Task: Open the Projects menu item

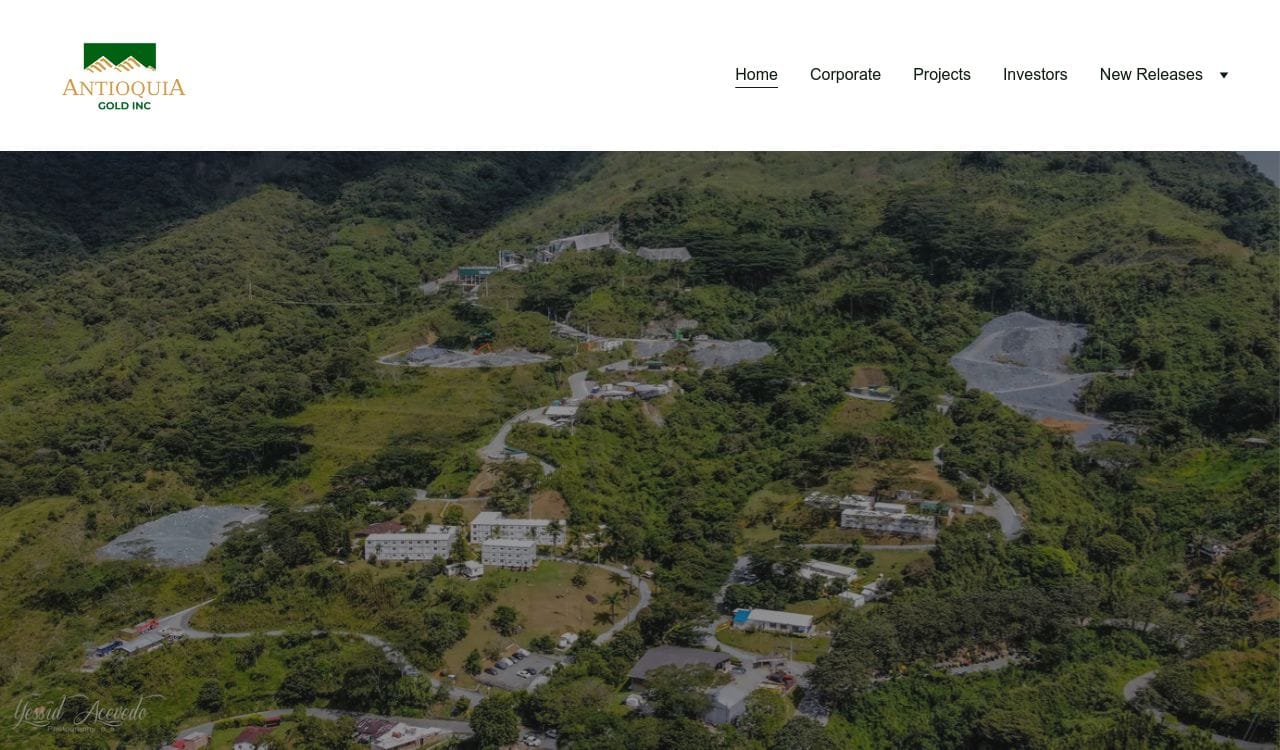Action: 942,74
